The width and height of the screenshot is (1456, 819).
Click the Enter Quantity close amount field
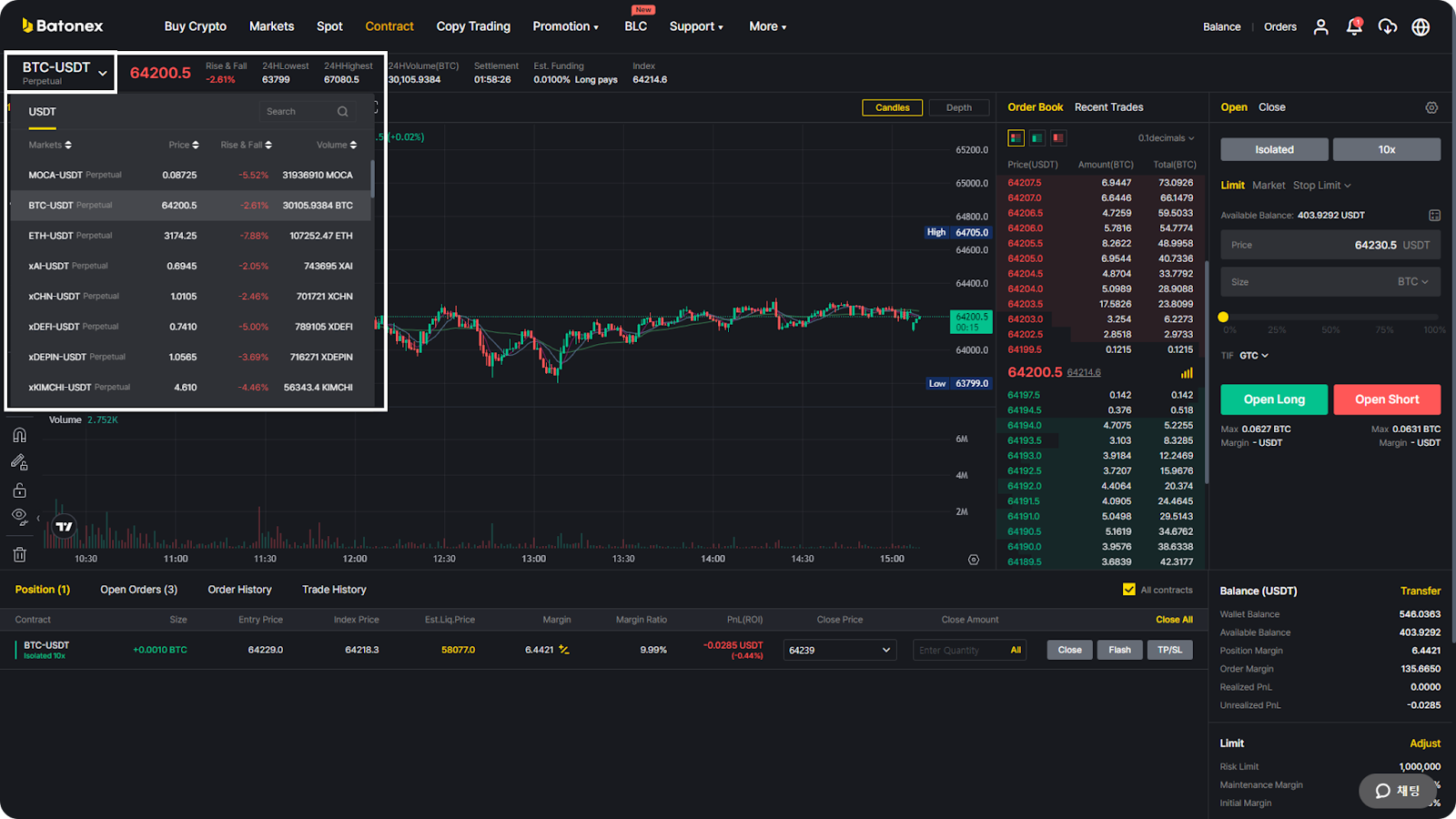(969, 650)
